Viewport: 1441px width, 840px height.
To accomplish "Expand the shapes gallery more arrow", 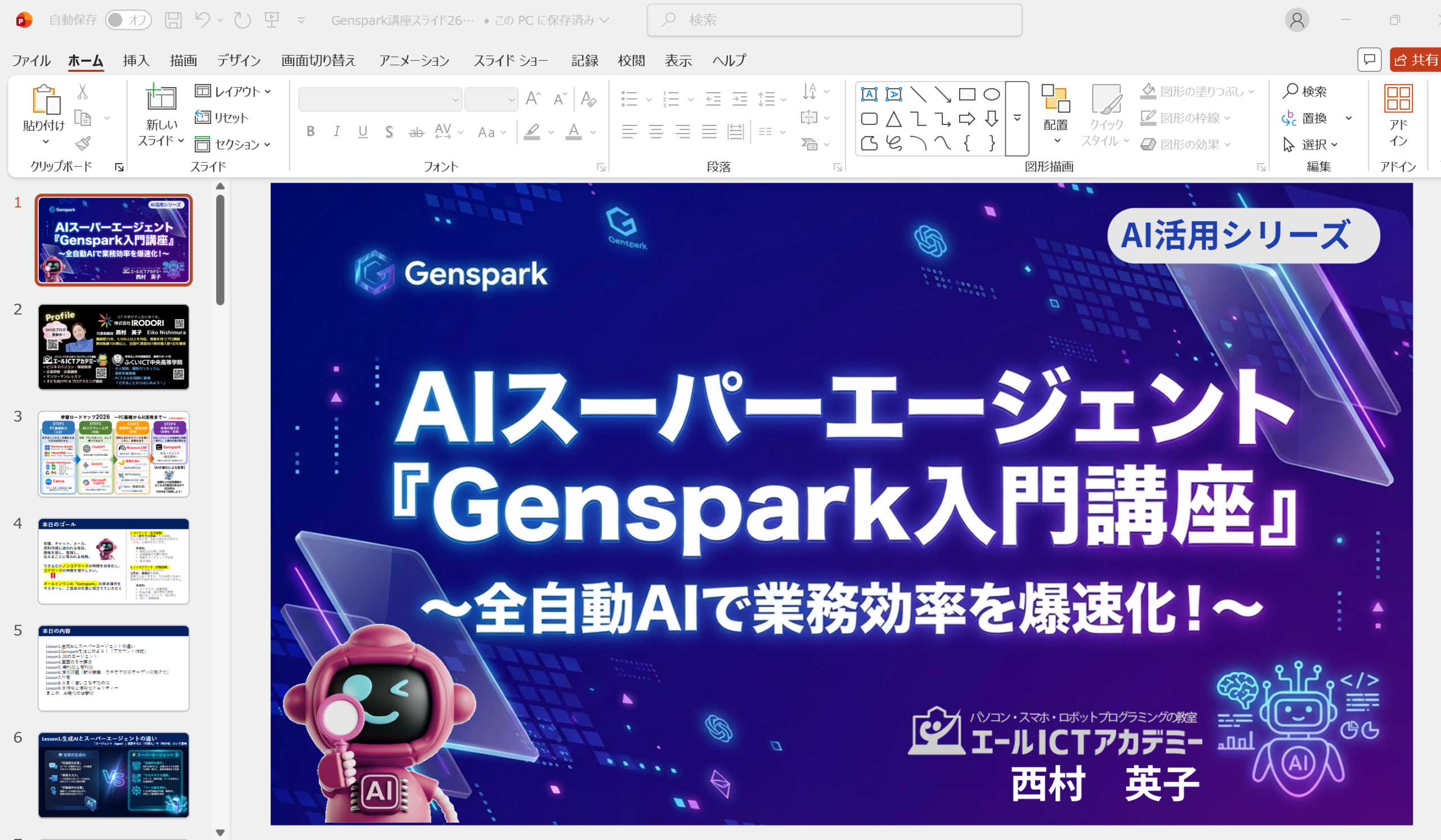I will click(1017, 118).
